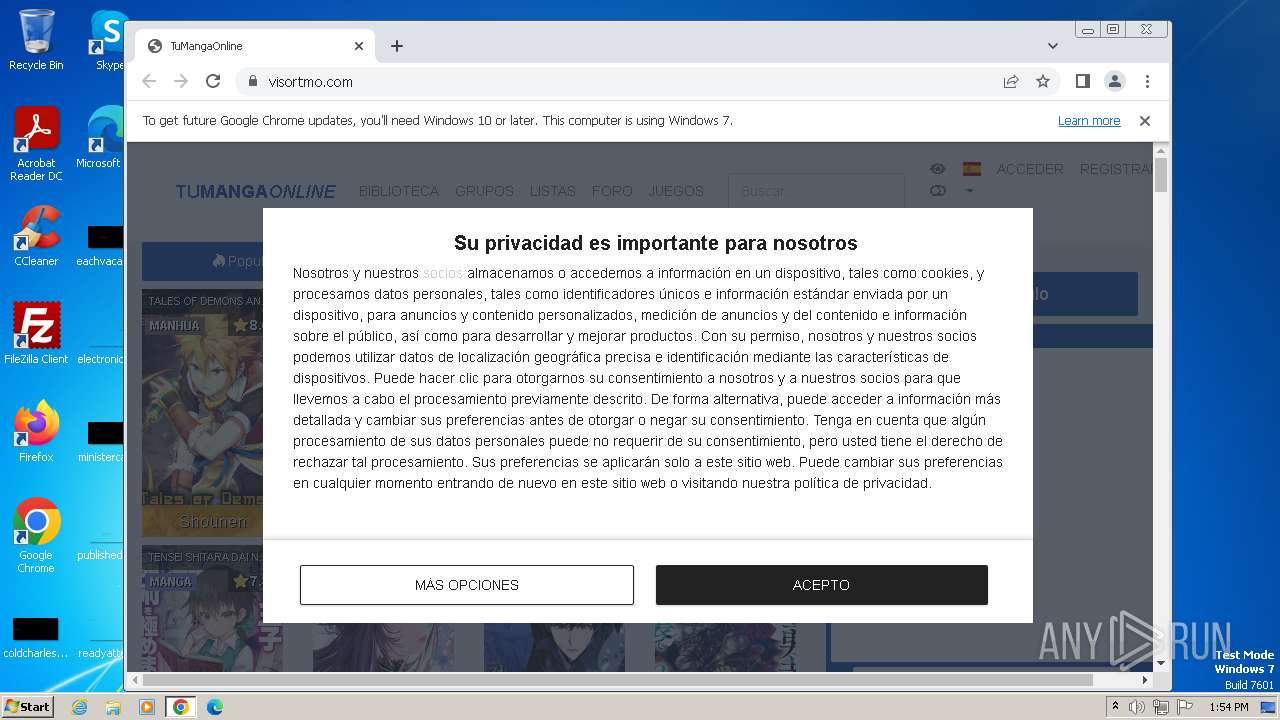Expand the dropdown caret under the flag
The image size is (1280, 720).
969,191
